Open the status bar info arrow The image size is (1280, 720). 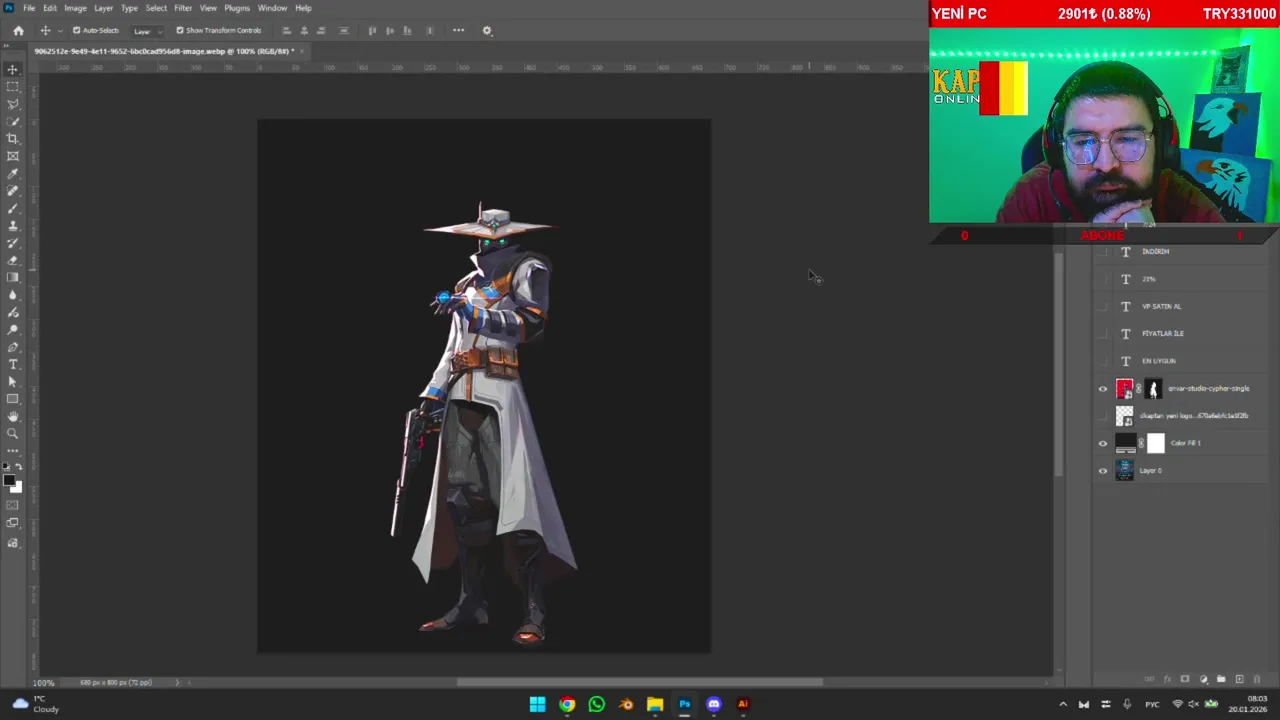click(x=177, y=683)
